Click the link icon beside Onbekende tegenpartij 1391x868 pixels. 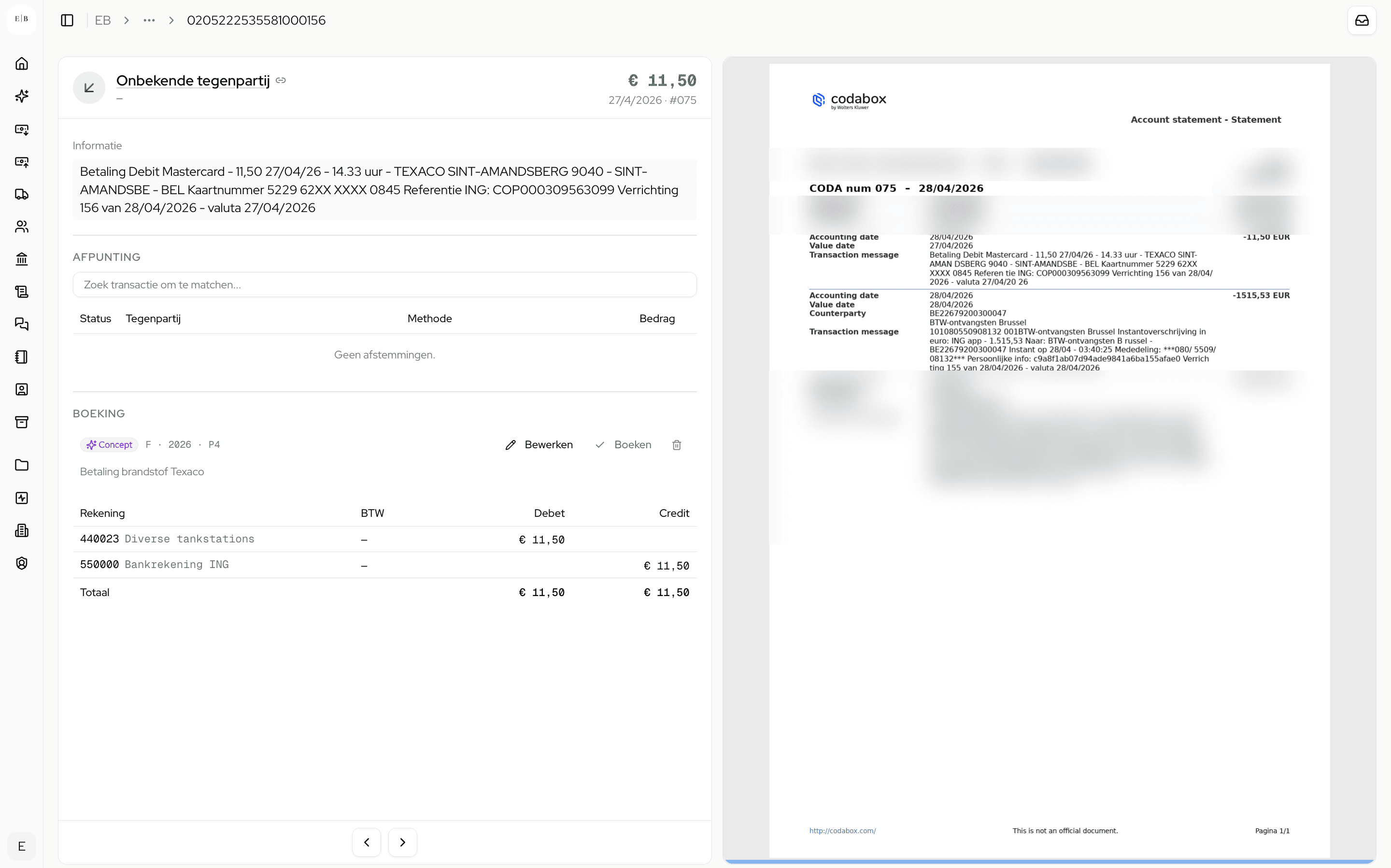coord(281,80)
